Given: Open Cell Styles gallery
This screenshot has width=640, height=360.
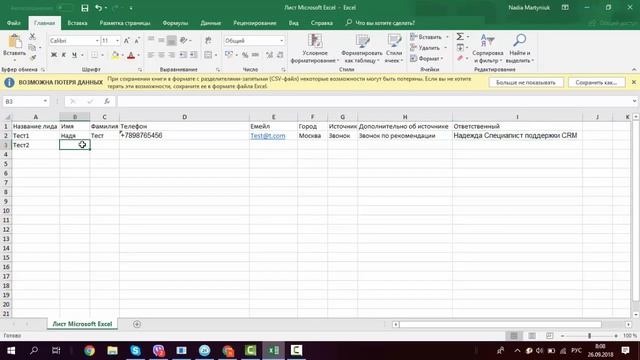Looking at the screenshot, I should click(394, 49).
